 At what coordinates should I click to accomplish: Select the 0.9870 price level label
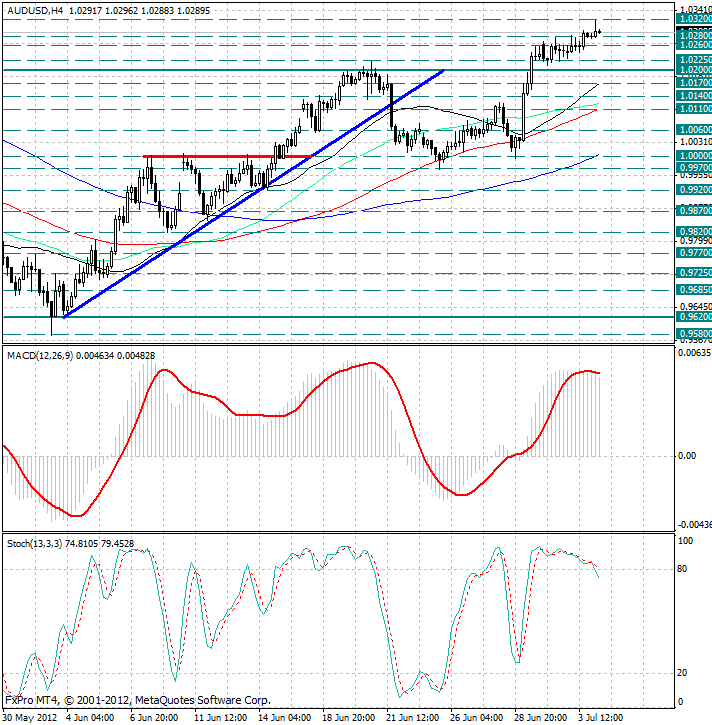point(694,211)
